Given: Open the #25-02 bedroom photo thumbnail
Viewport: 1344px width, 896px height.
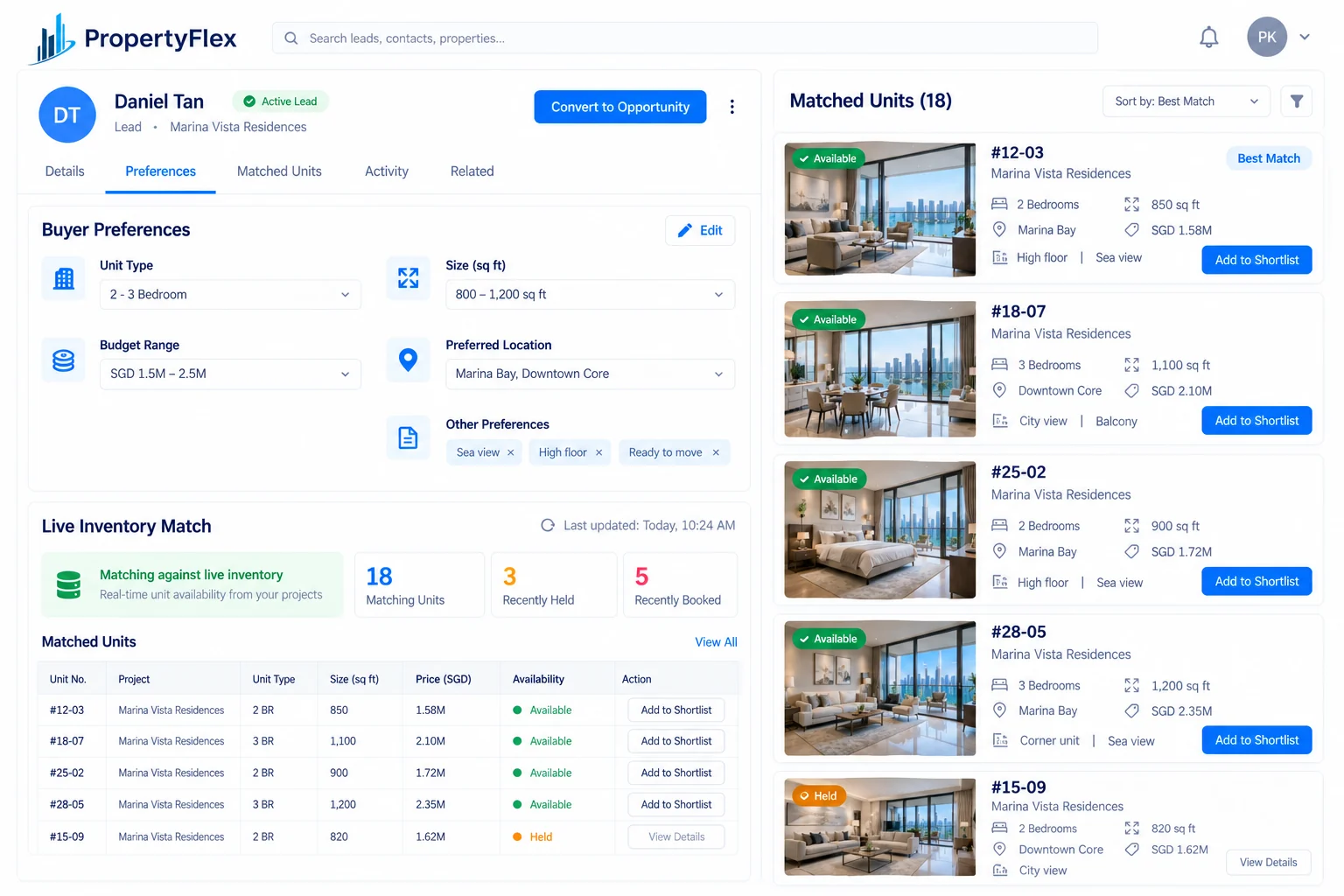Looking at the screenshot, I should point(879,530).
